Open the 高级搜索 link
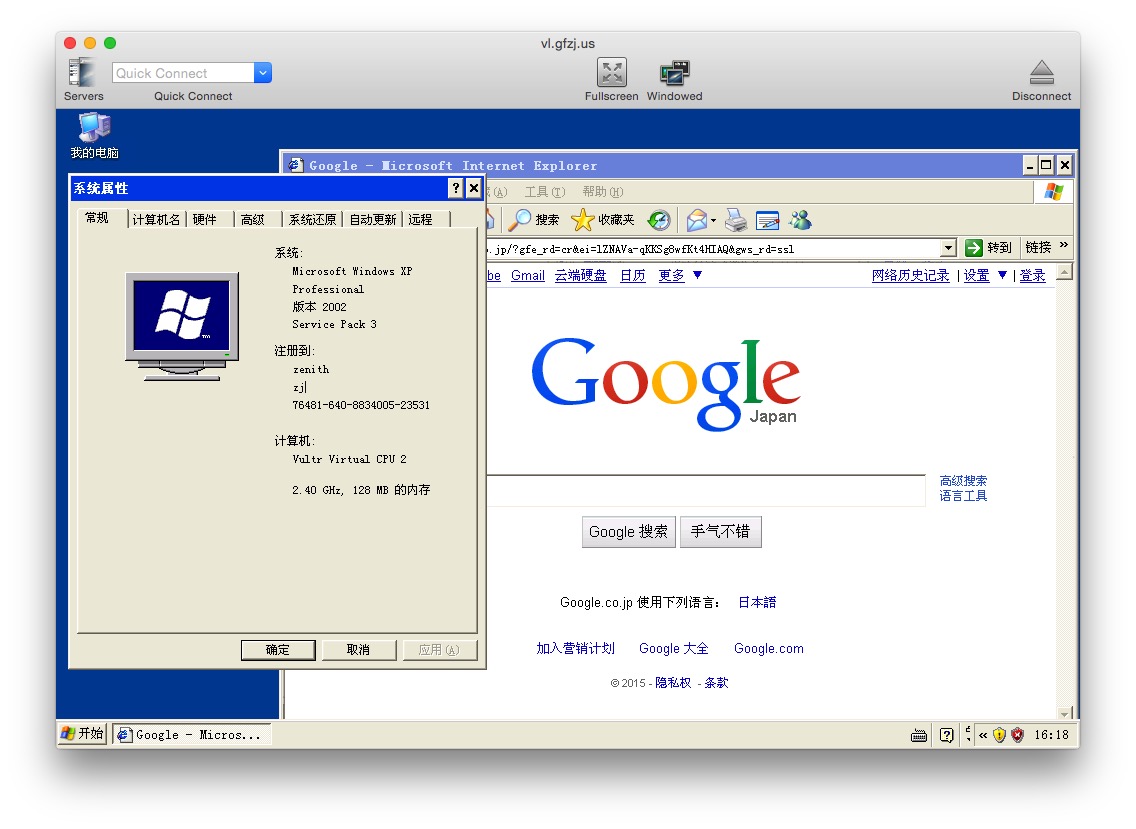The width and height of the screenshot is (1136, 829). (x=963, y=480)
